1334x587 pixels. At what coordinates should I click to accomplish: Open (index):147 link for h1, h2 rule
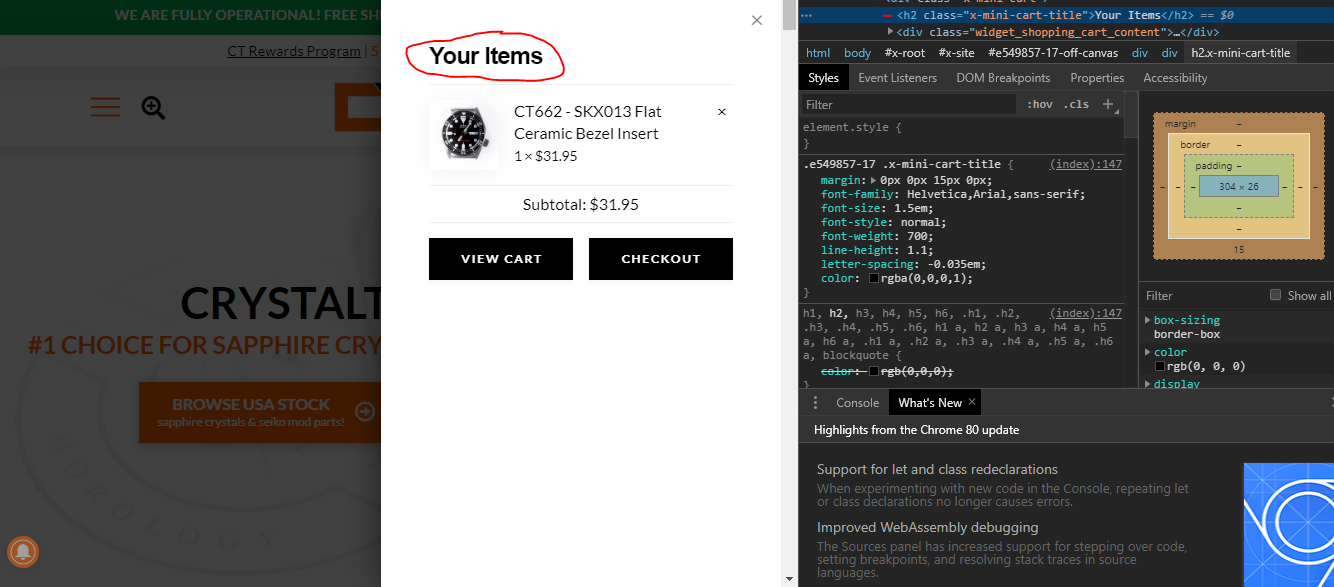pyautogui.click(x=1086, y=313)
